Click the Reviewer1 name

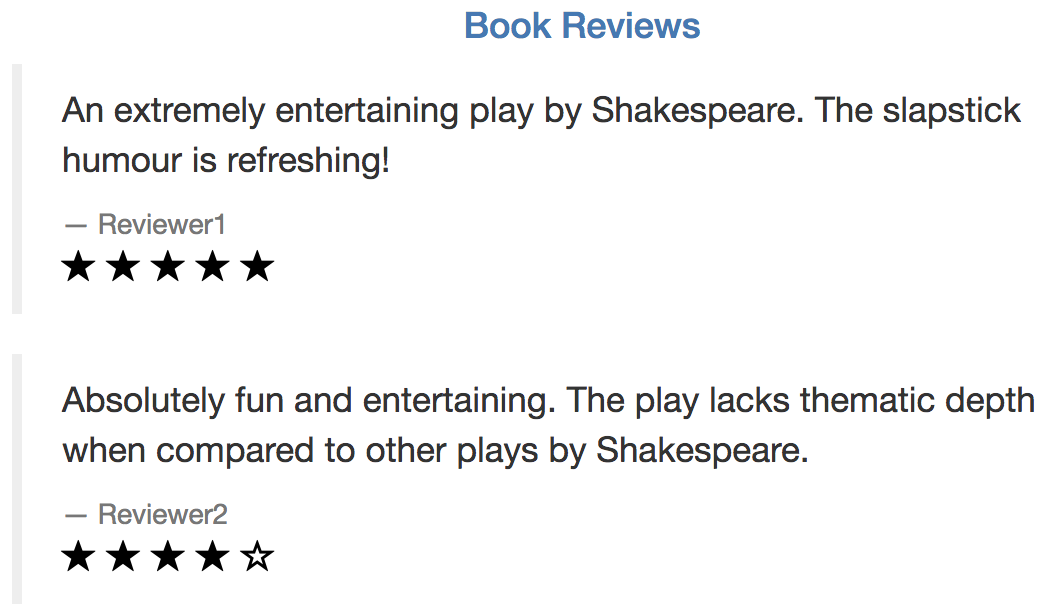click(x=161, y=224)
